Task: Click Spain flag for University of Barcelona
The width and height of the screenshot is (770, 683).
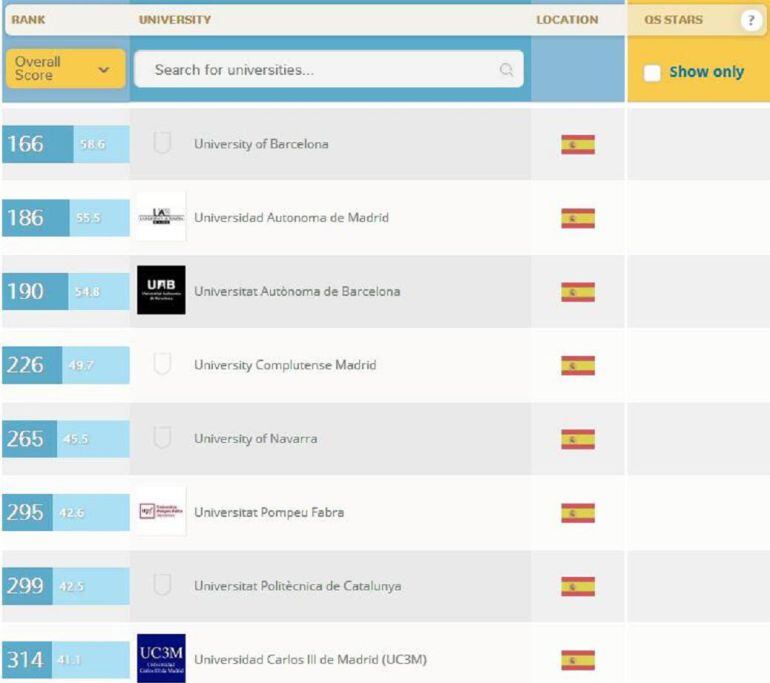Action: (578, 144)
